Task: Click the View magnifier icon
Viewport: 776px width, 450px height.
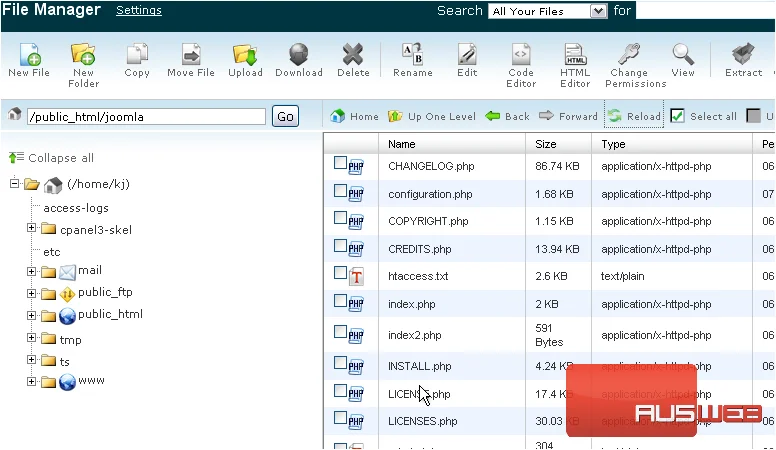Action: pyautogui.click(x=683, y=54)
